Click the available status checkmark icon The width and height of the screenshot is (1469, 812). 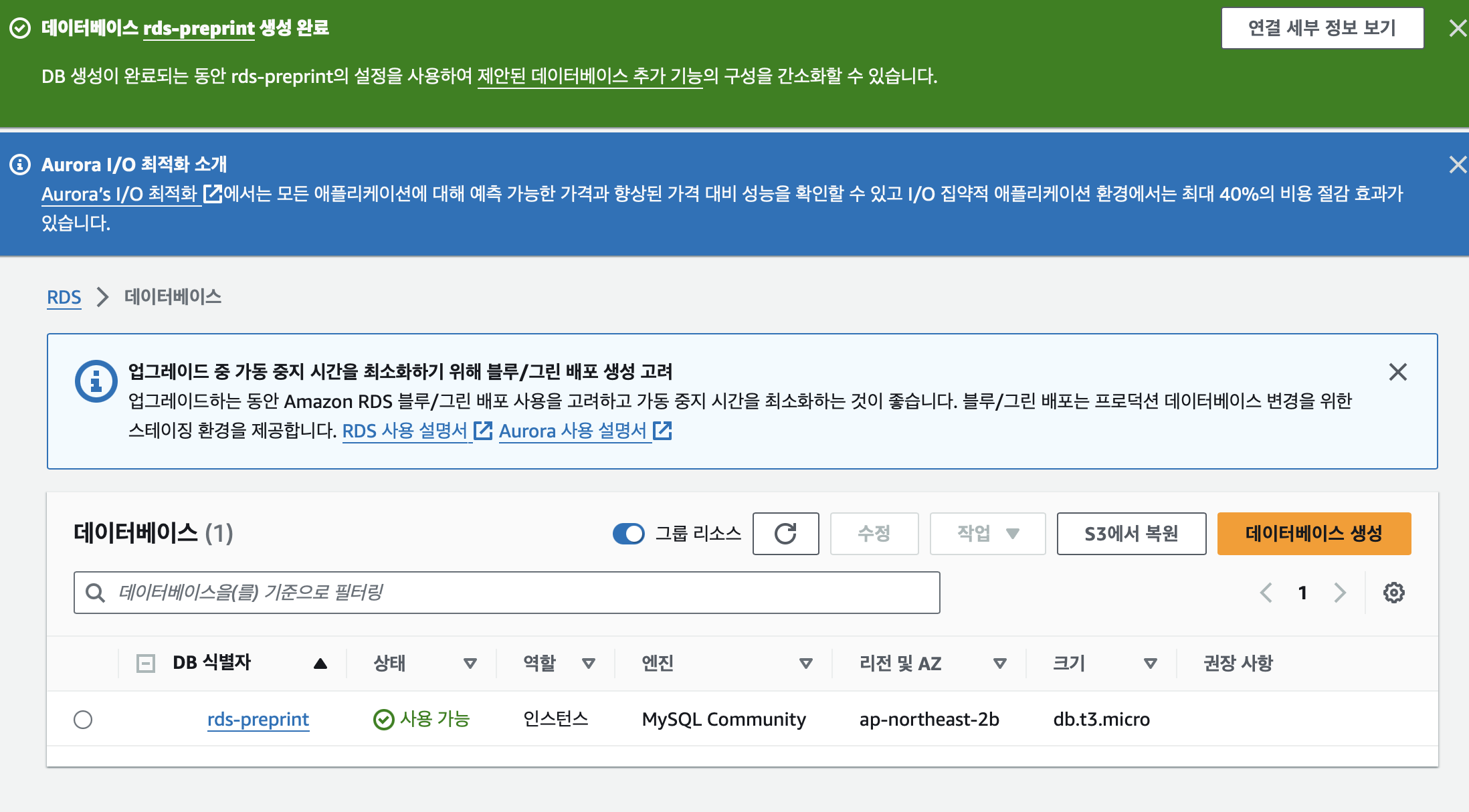[x=384, y=720]
